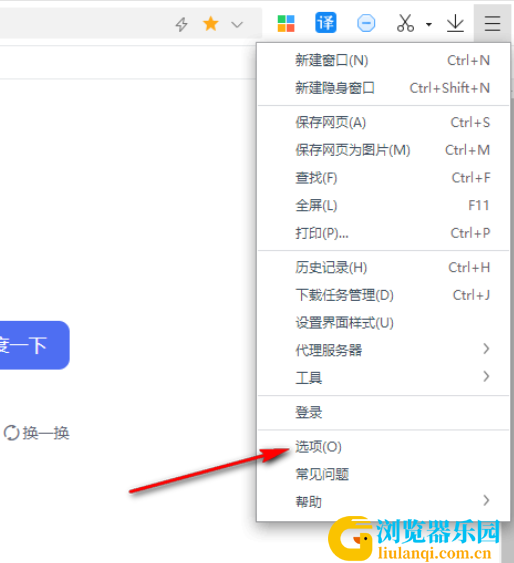Viewport: 514px width, 563px height.
Task: Open the screenshot tool dropdown arrow
Action: (429, 25)
